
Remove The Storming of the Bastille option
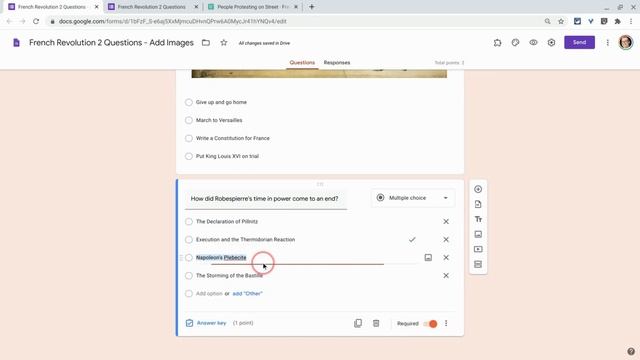[446, 276]
